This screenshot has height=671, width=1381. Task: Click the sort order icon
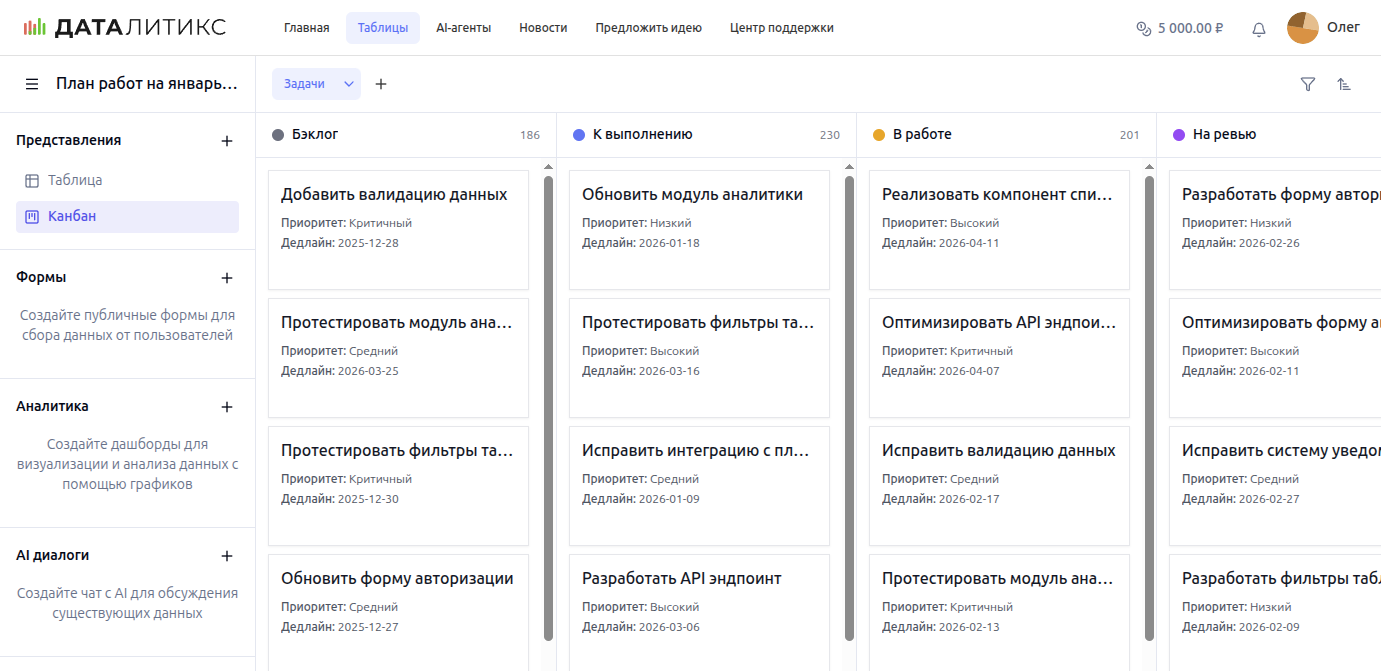click(x=1344, y=85)
